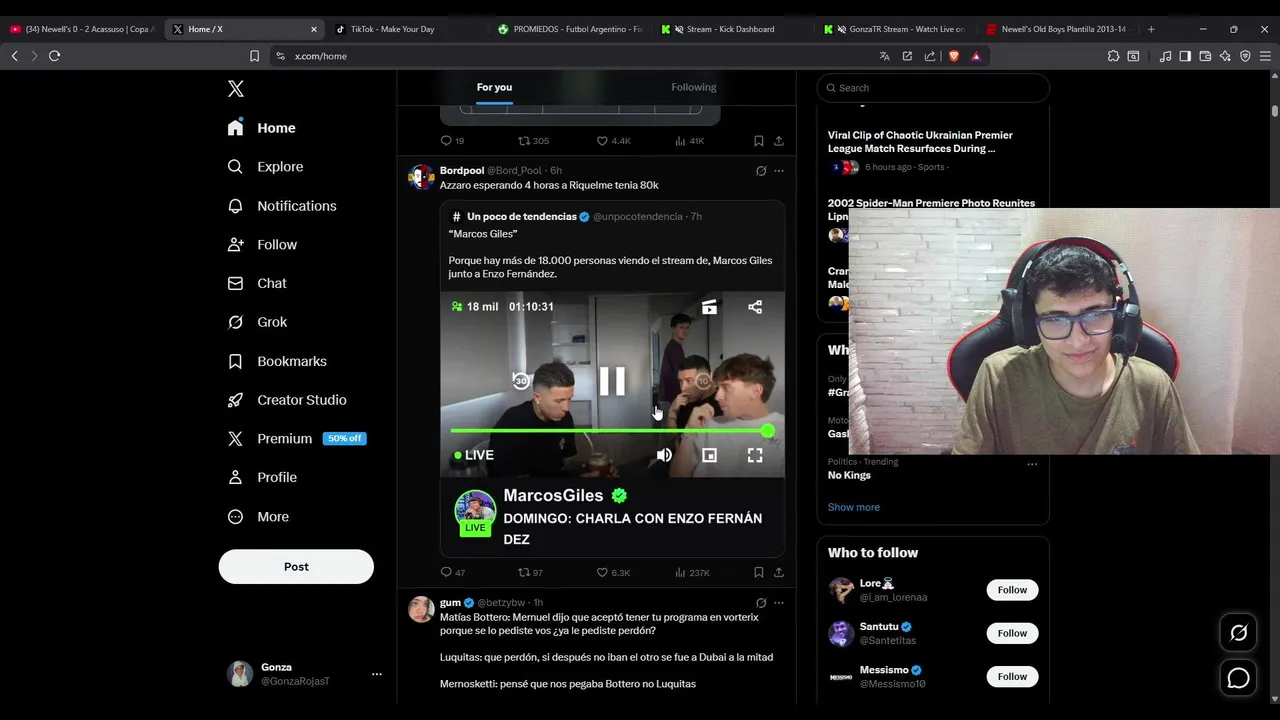Follow the Santutu account
The height and width of the screenshot is (720, 1280).
coord(1012,633)
